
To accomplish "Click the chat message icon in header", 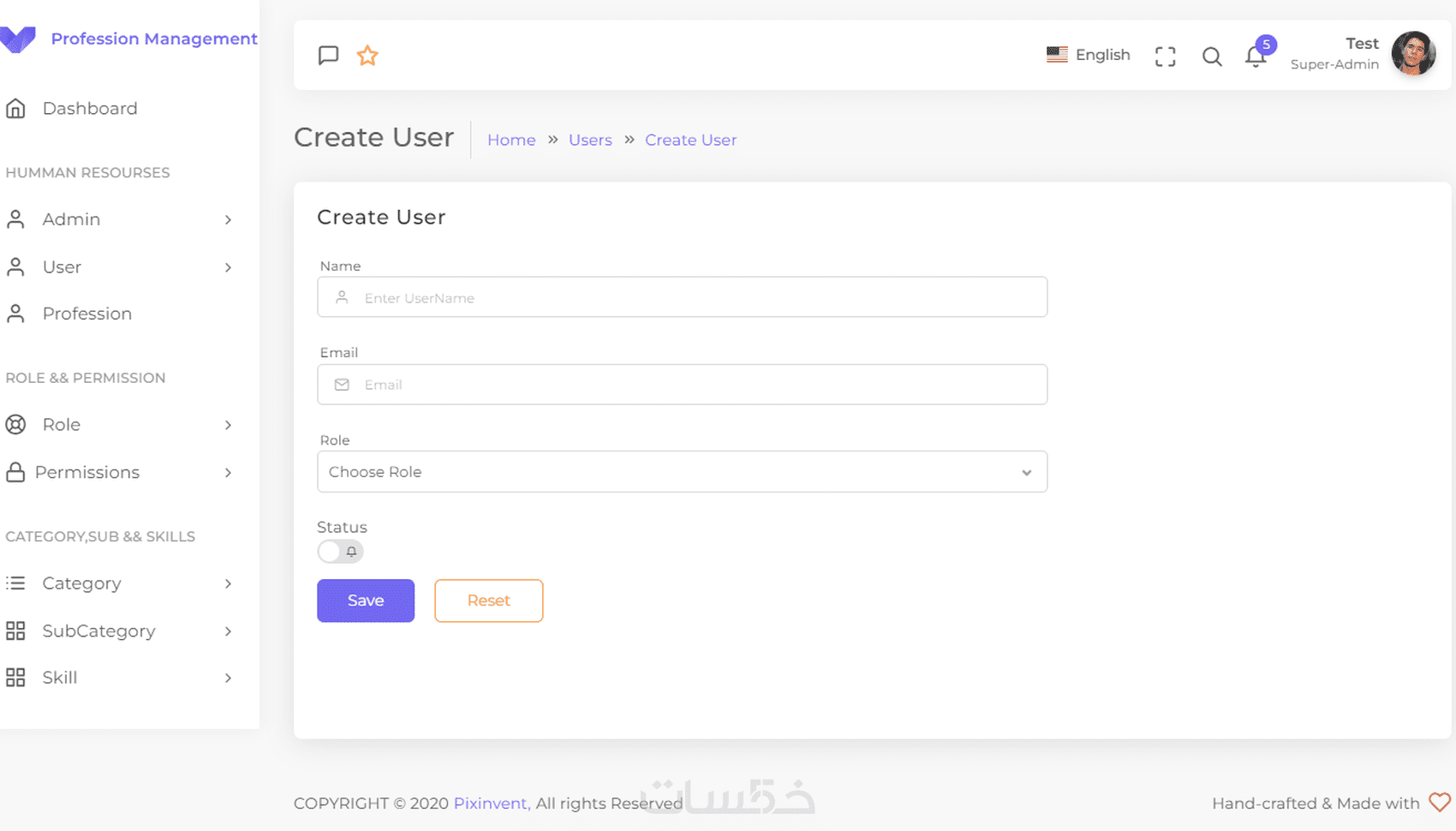I will (x=328, y=56).
